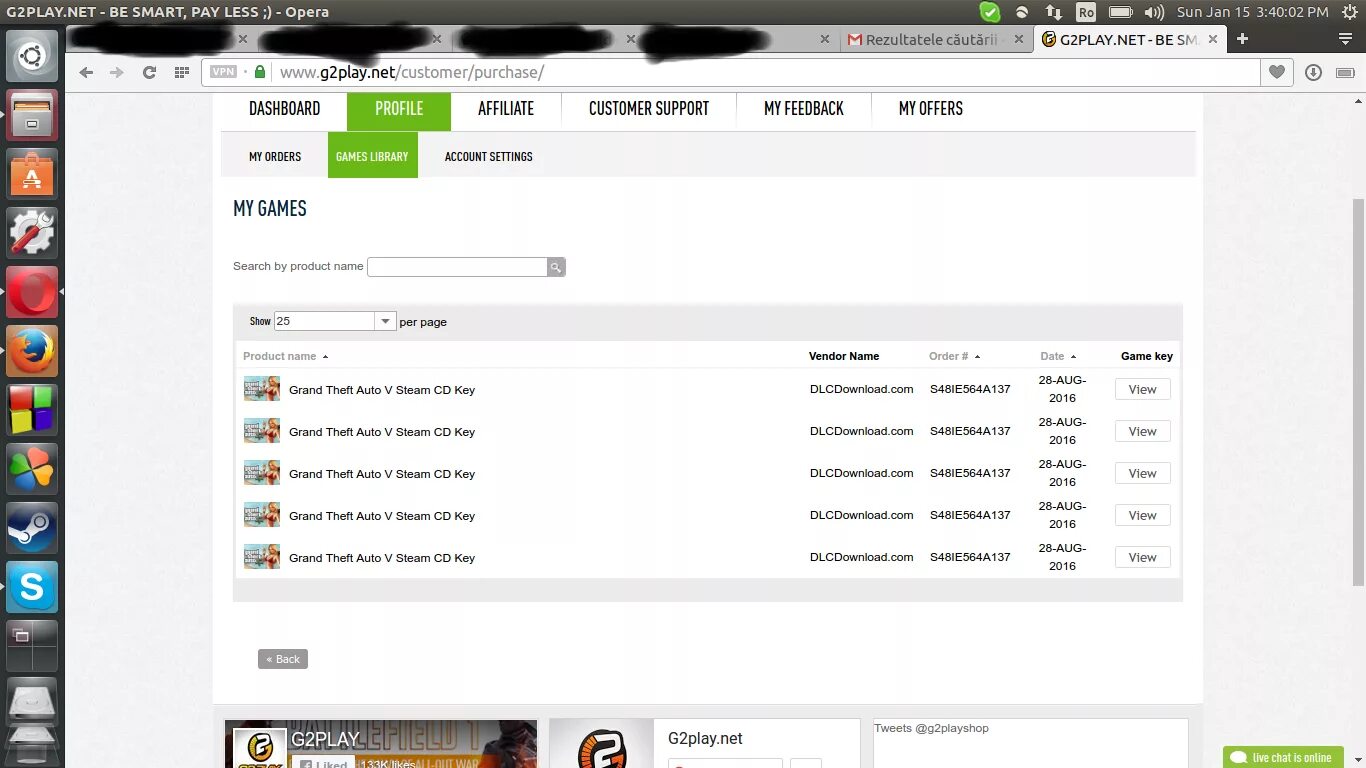Image resolution: width=1366 pixels, height=768 pixels.
Task: Open Steam from the dock
Action: pyautogui.click(x=32, y=528)
